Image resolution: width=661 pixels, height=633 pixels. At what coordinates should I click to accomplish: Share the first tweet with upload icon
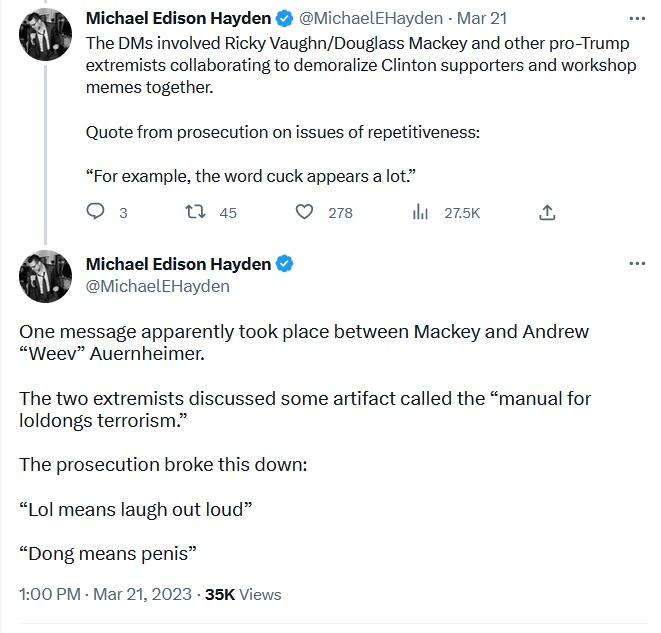click(547, 212)
